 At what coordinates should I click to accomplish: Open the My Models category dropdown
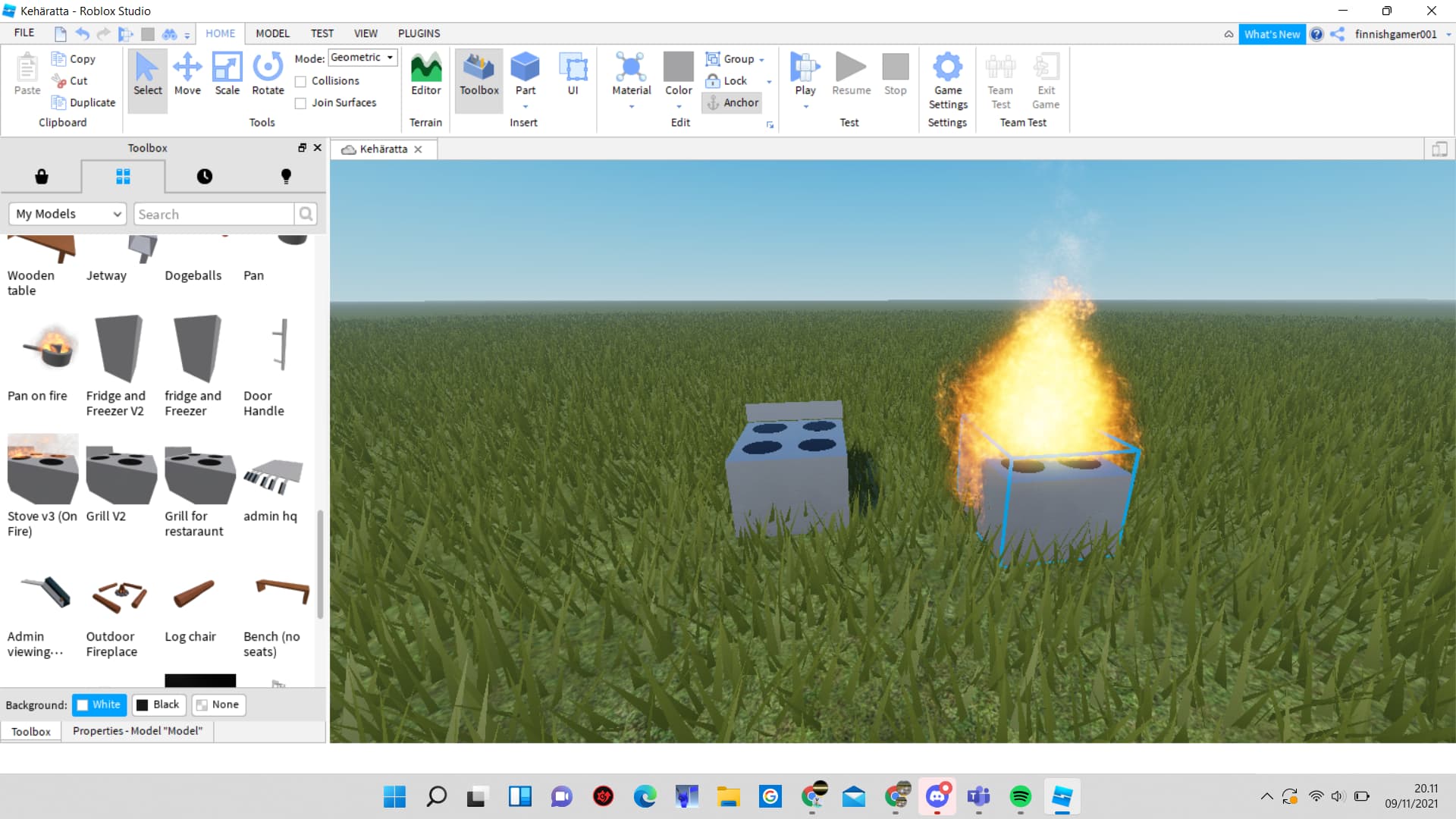click(x=67, y=215)
